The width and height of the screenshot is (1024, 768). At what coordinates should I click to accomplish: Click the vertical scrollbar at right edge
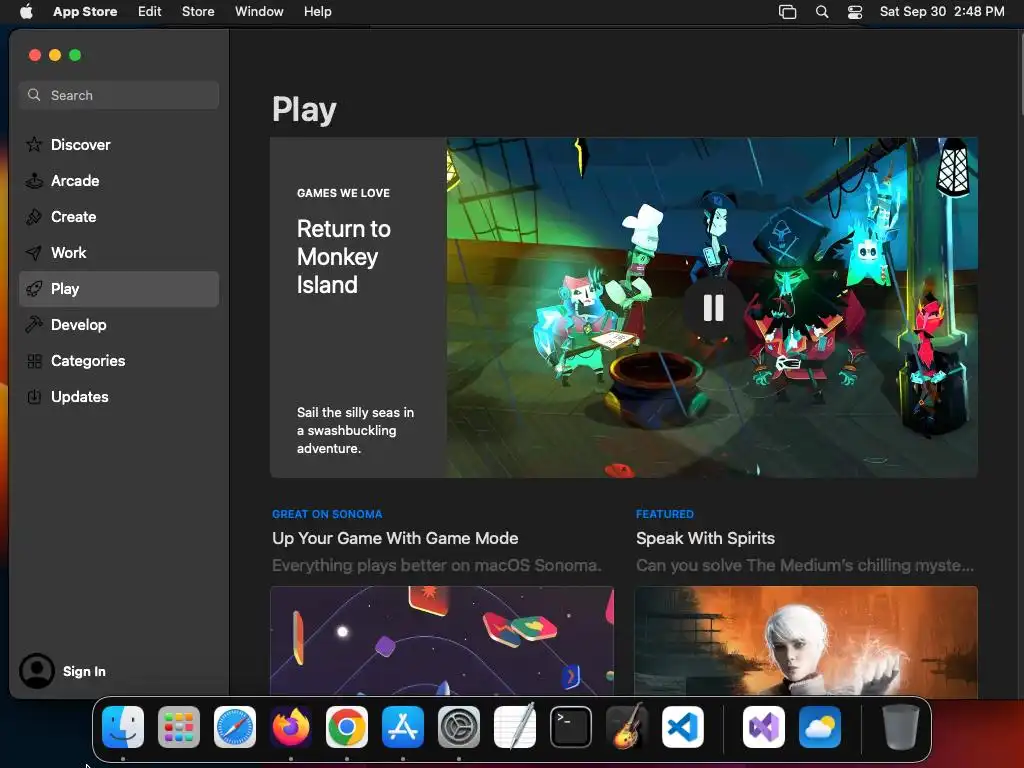click(x=1020, y=72)
